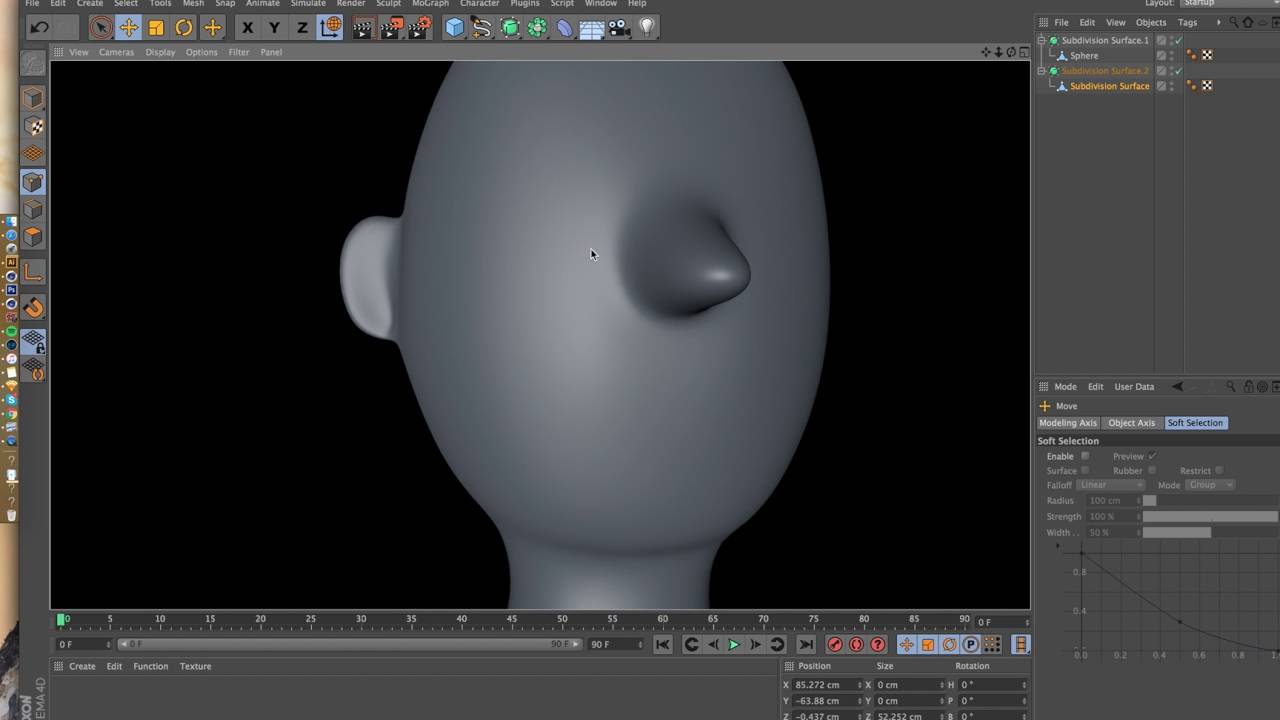Click the green Array modeling icon
Viewport: 1280px width, 720px height.
coord(537,28)
